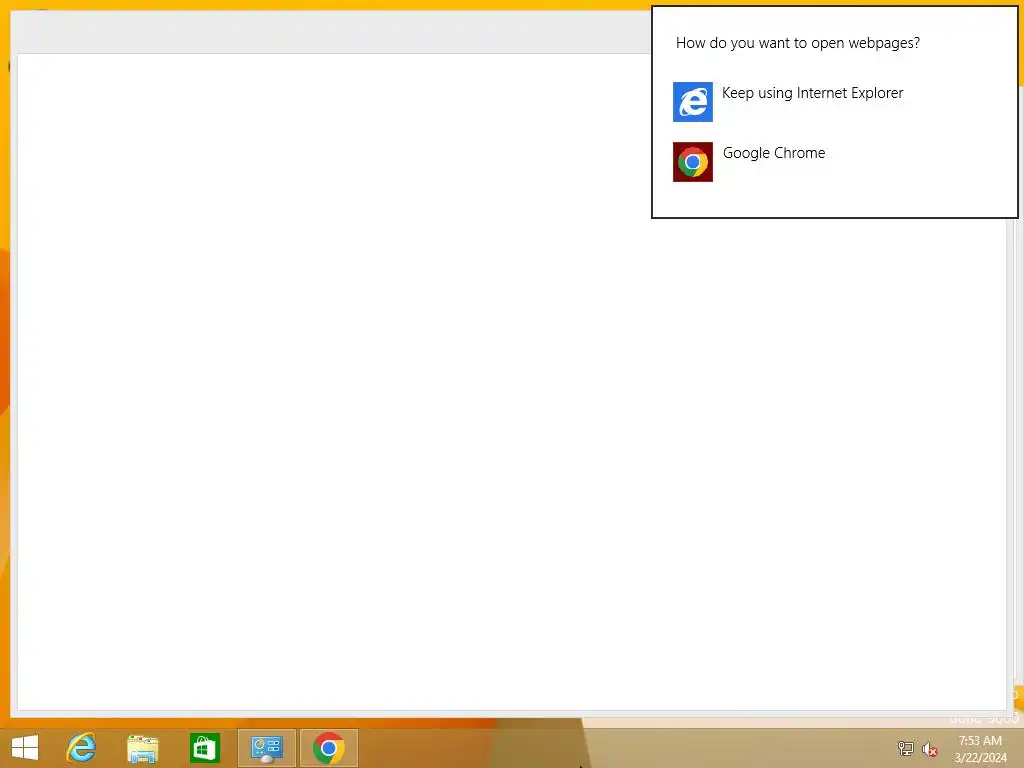The height and width of the screenshot is (768, 1024).
Task: Click the 'How do you want to open webpages?' heading
Action: [x=797, y=43]
